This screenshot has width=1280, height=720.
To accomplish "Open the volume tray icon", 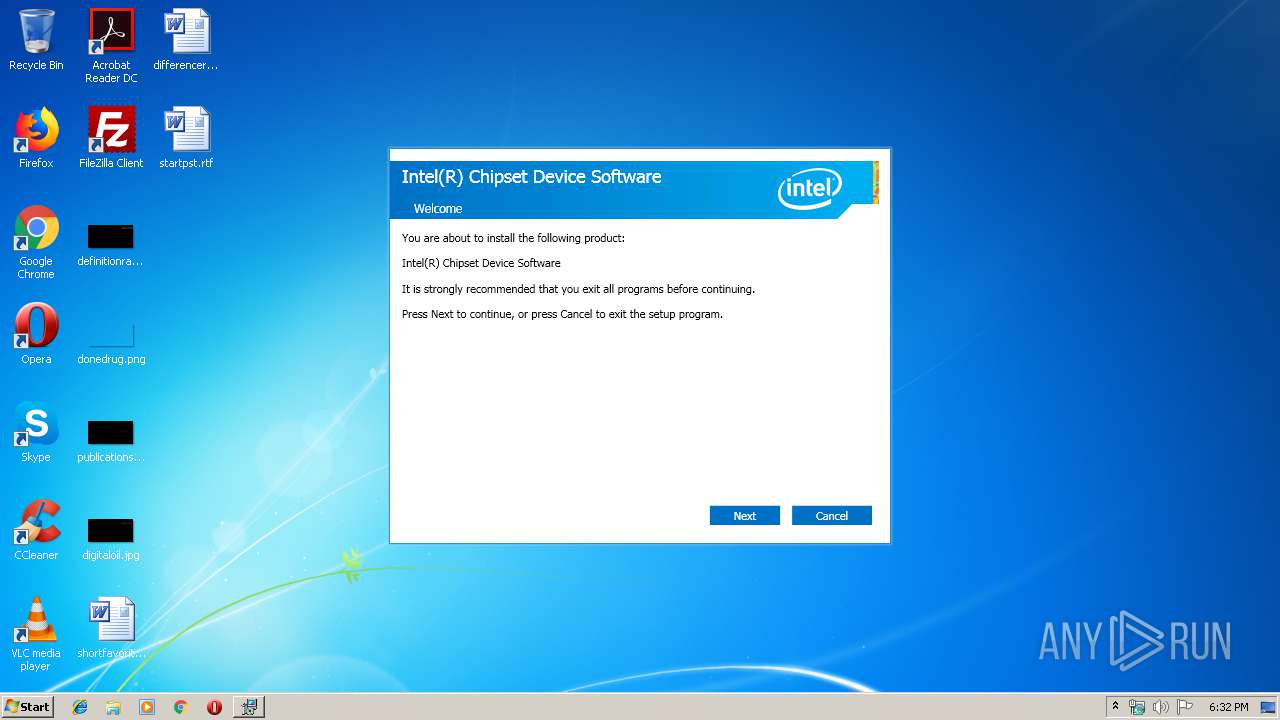I will 1160,707.
